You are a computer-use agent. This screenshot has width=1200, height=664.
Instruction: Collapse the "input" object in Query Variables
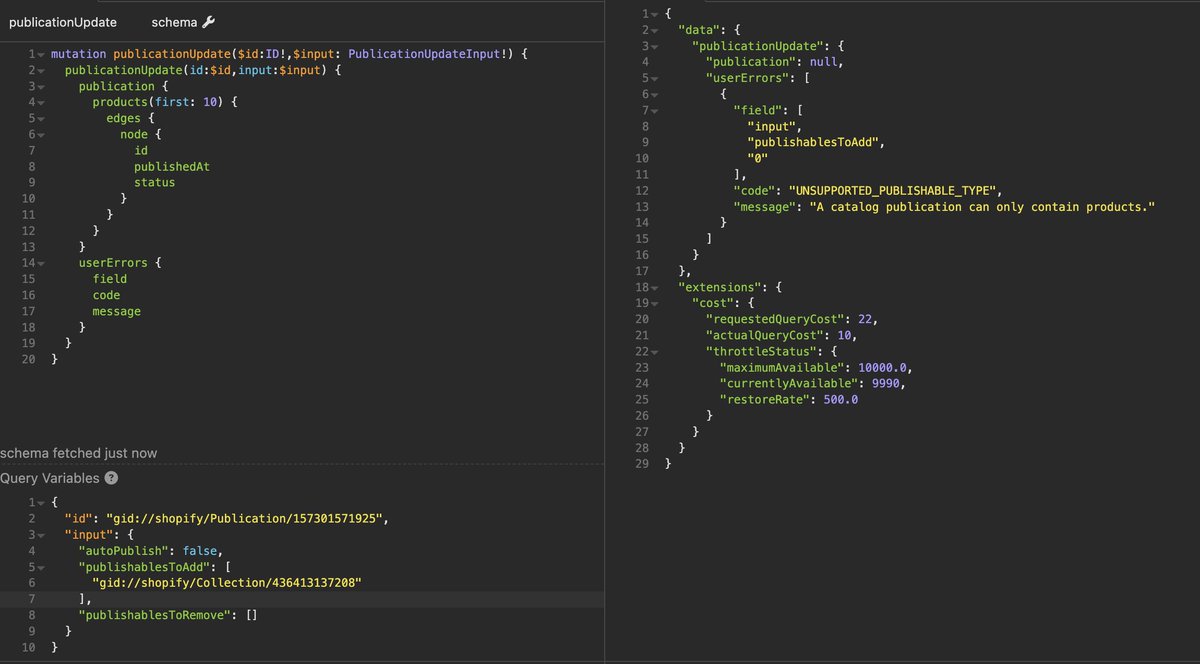(43, 535)
